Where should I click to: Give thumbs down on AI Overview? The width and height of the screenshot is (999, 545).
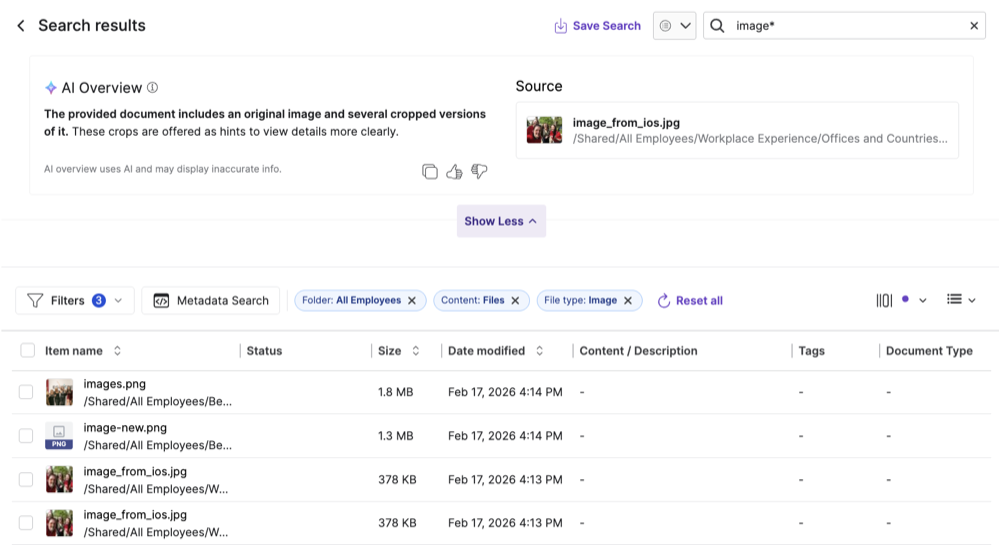coord(479,171)
